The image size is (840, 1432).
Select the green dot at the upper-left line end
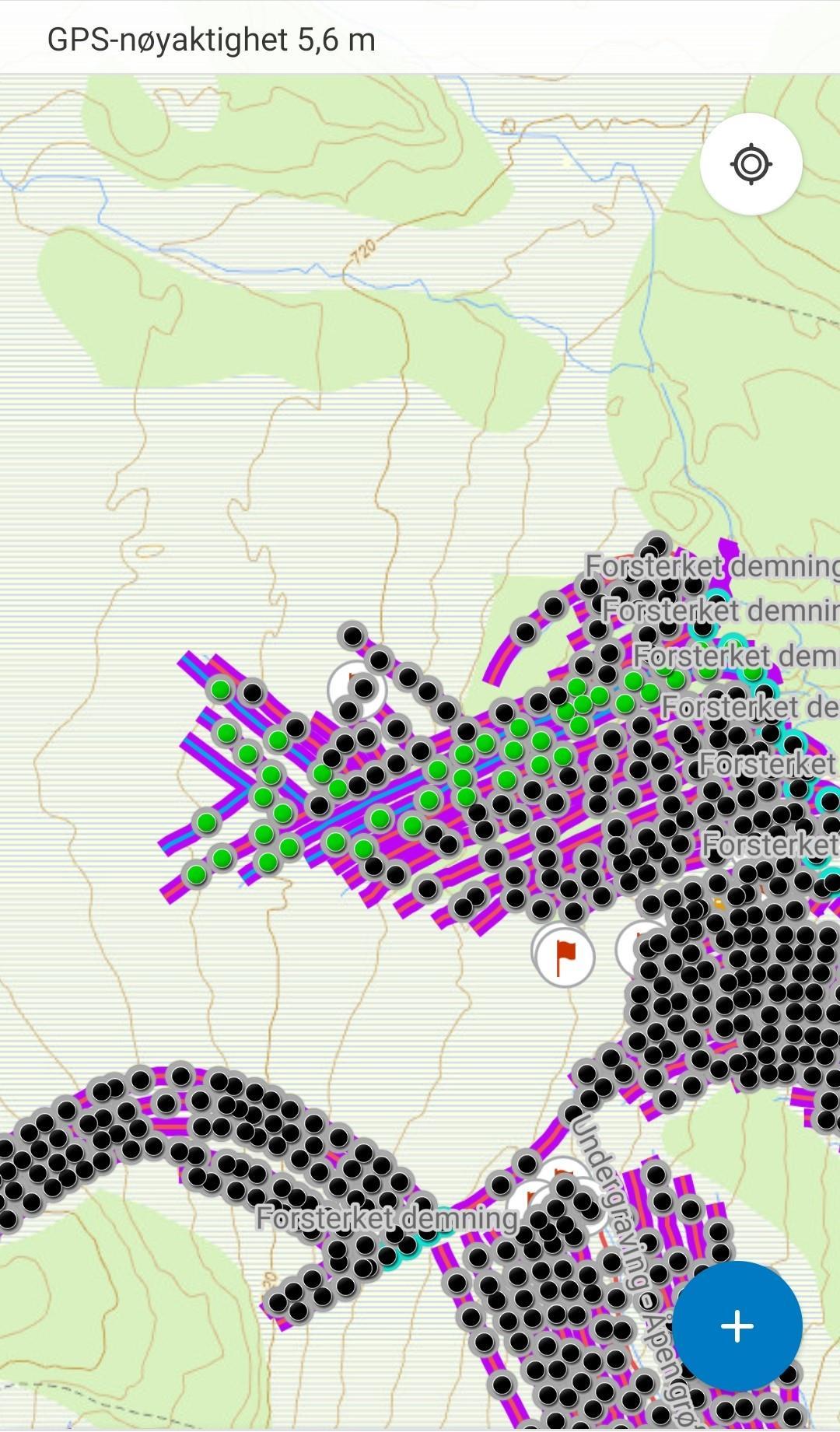click(x=221, y=689)
